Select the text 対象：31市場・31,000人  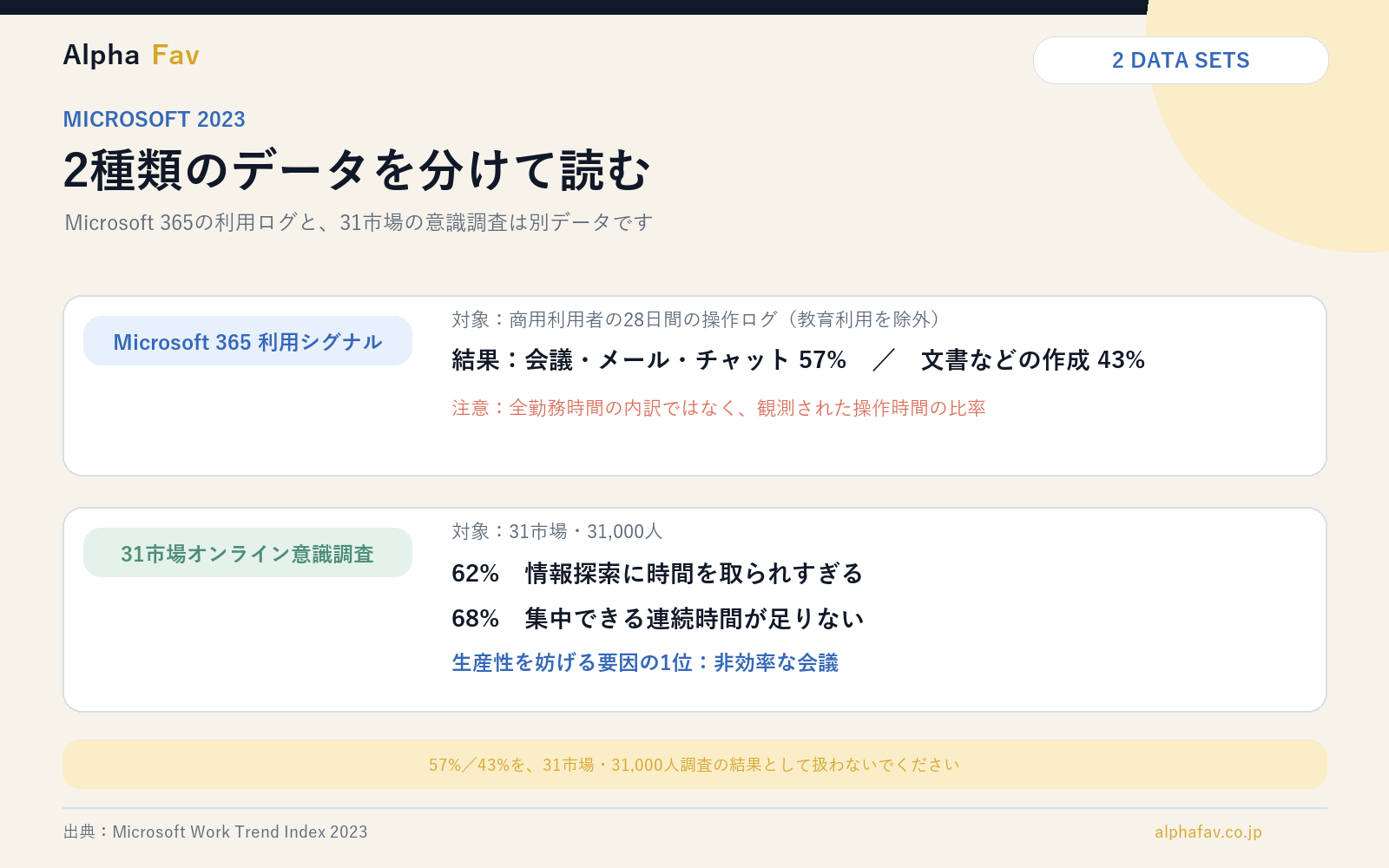(x=557, y=531)
